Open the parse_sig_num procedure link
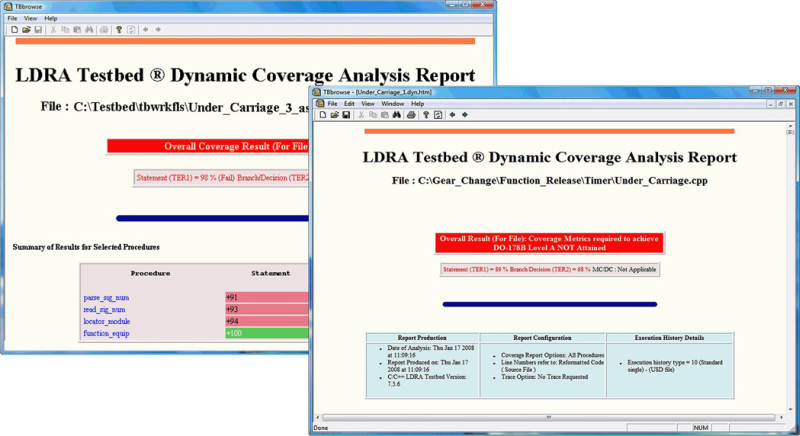The height and width of the screenshot is (436, 800). [106, 297]
